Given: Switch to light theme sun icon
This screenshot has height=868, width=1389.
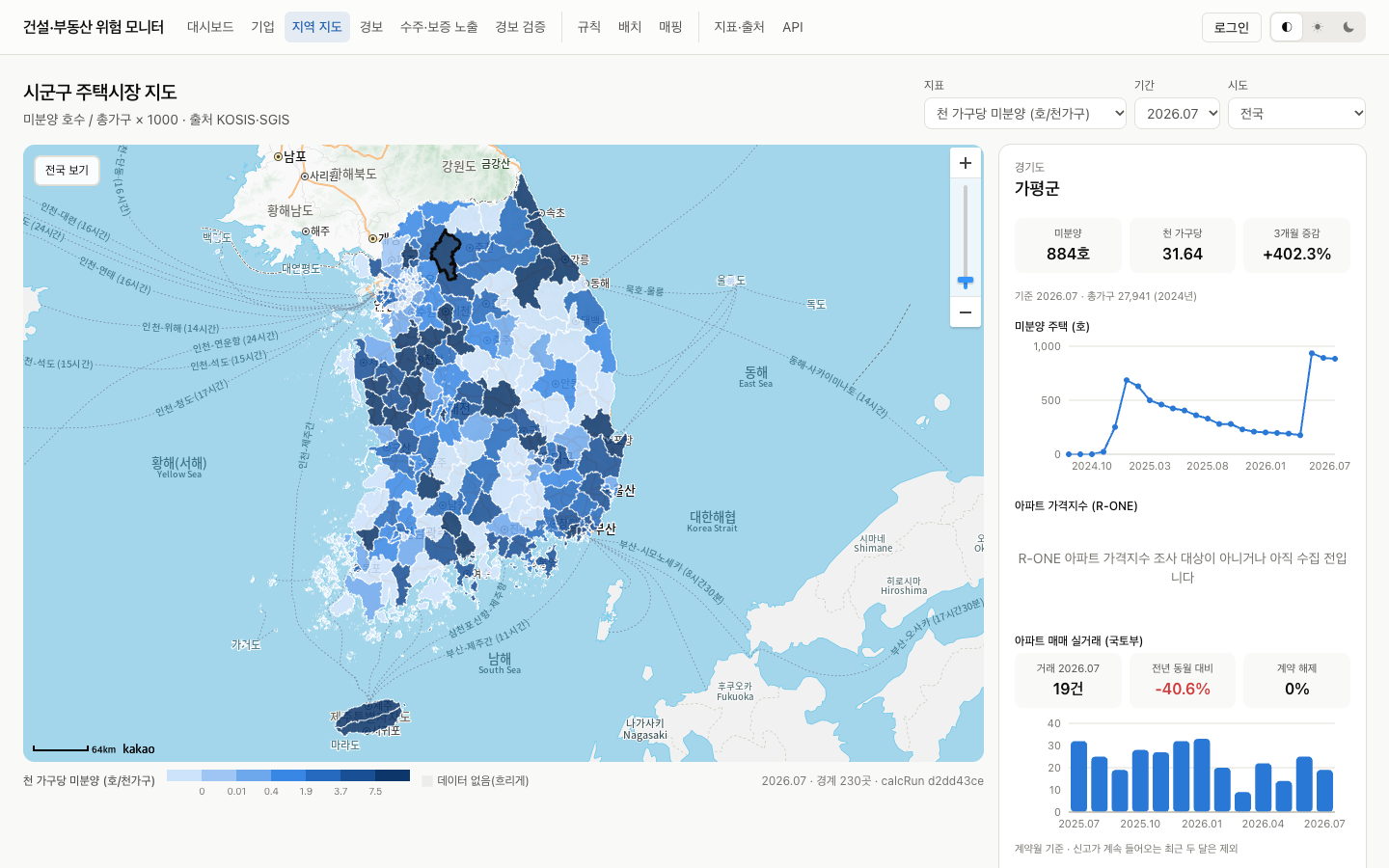Looking at the screenshot, I should pos(1318,27).
